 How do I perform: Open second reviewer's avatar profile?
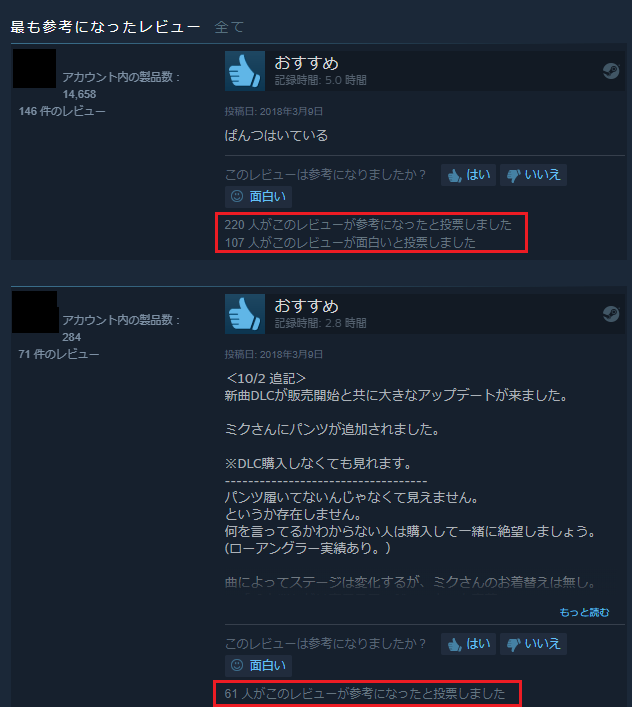point(35,312)
